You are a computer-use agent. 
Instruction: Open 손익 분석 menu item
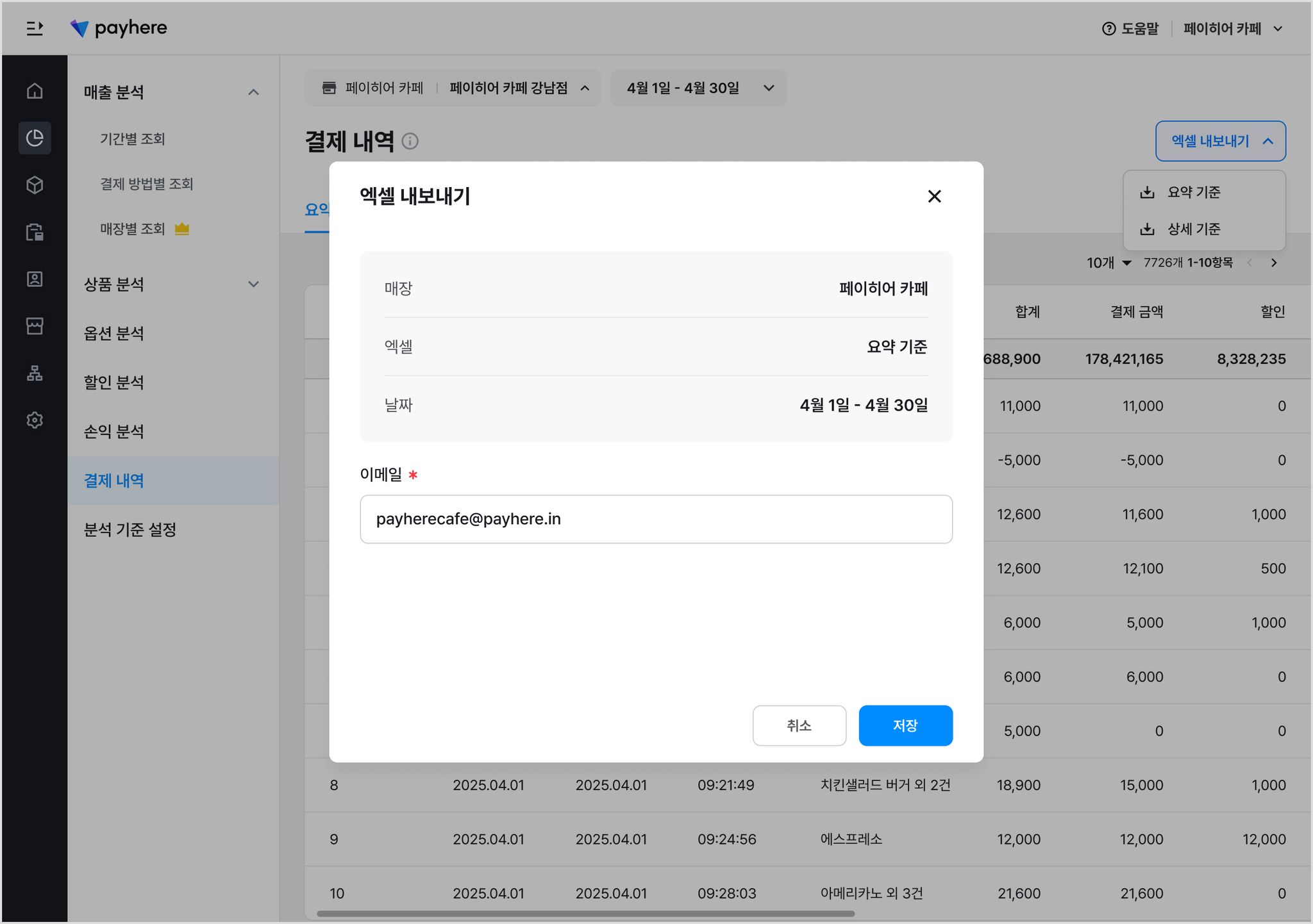114,431
